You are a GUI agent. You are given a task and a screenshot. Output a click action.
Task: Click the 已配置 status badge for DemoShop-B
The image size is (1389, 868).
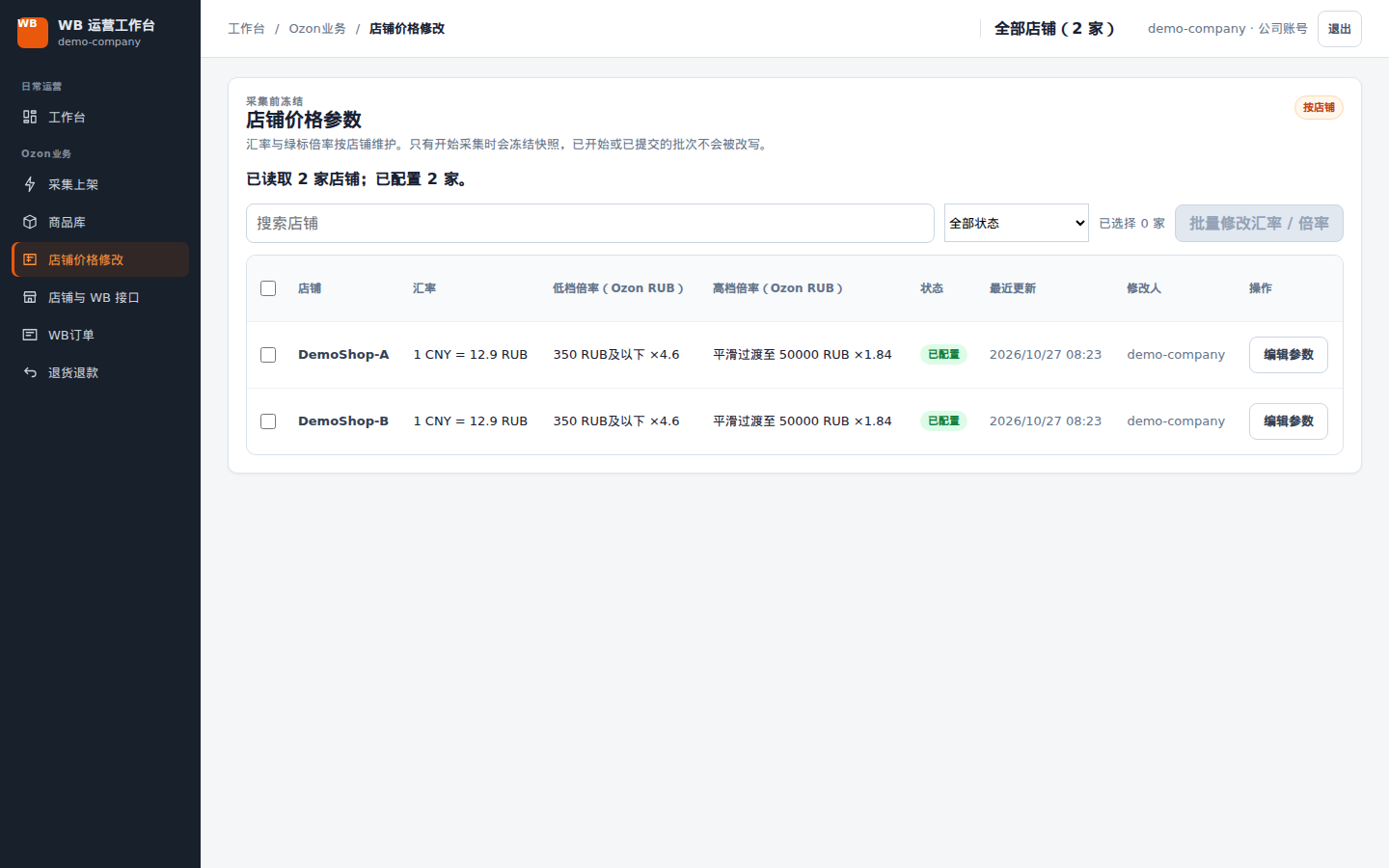[943, 421]
